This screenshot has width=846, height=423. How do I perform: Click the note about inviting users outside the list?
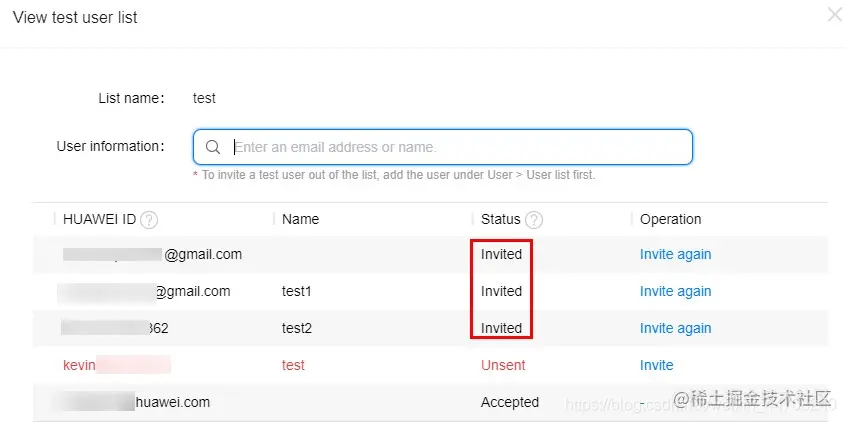pos(394,175)
